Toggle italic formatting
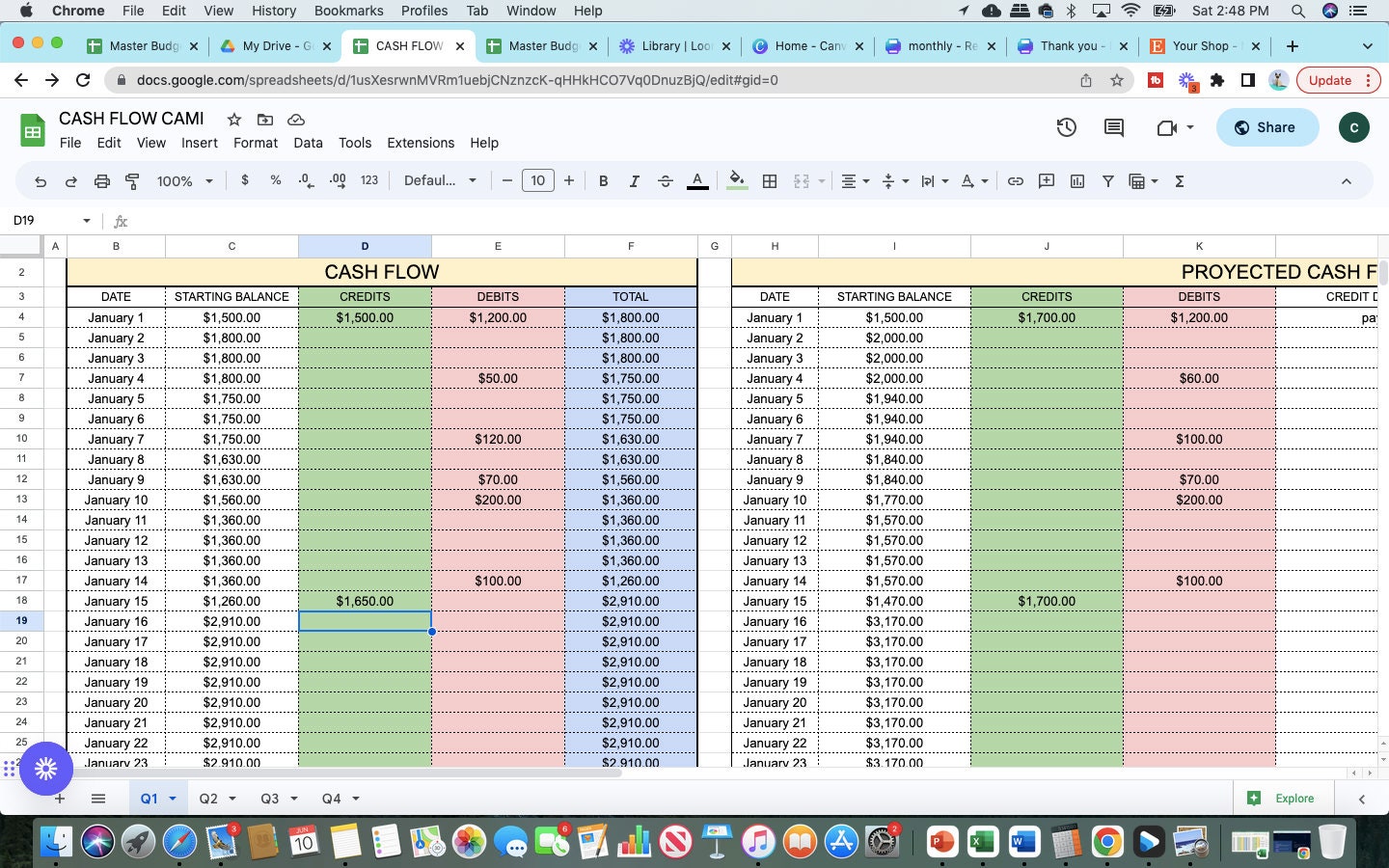 (635, 180)
